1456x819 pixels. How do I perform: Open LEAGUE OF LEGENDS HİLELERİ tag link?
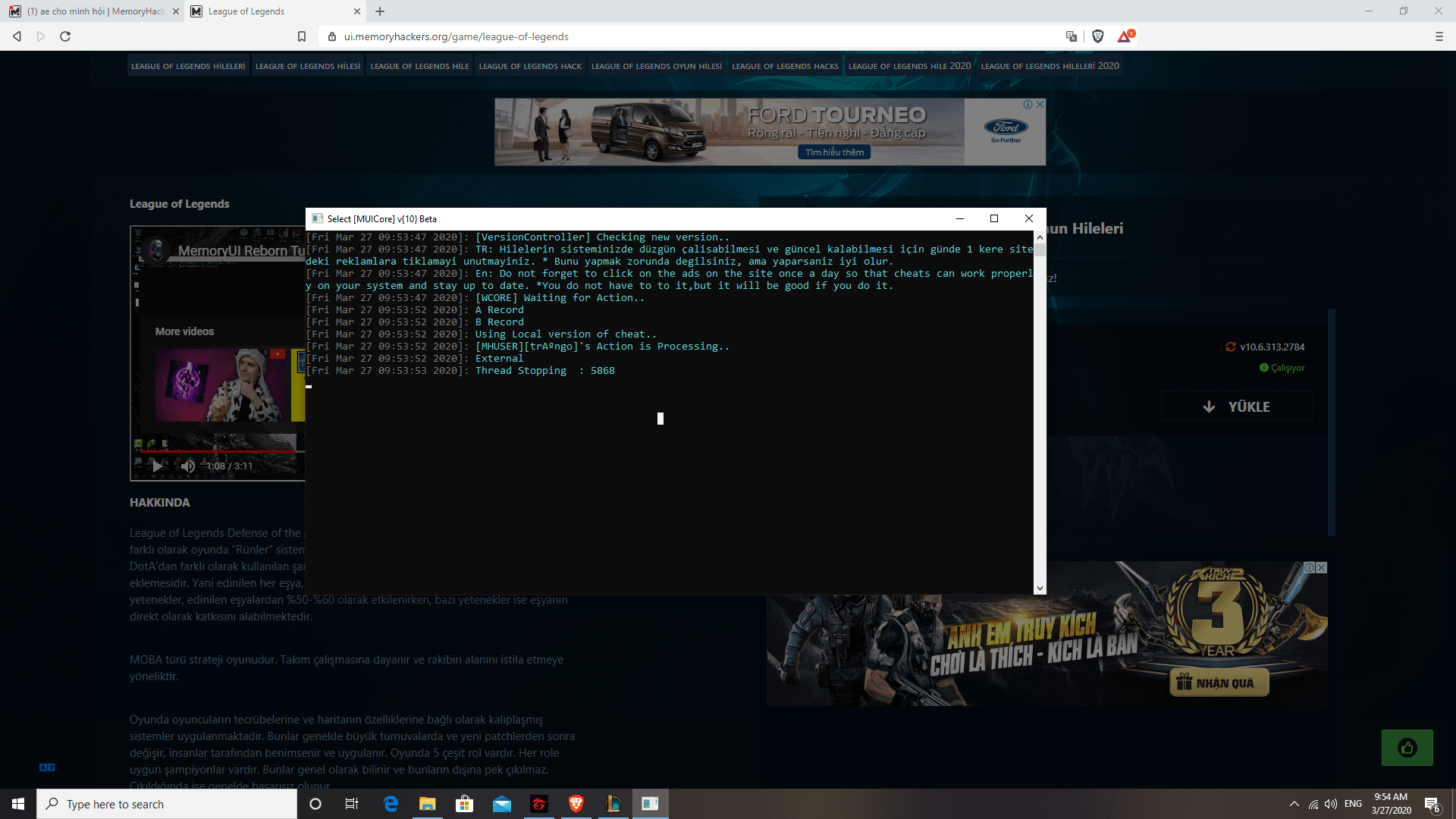point(188,66)
